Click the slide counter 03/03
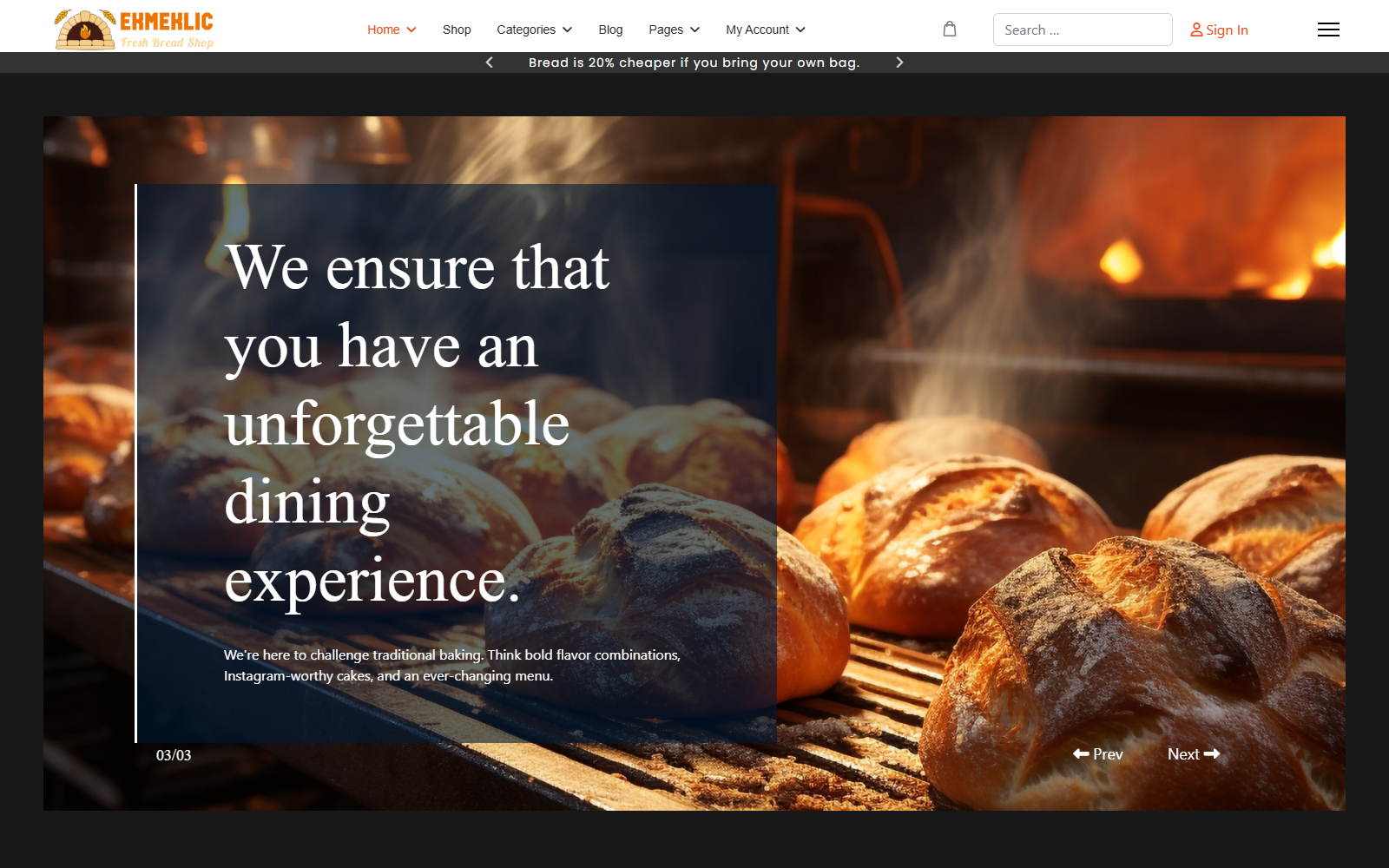This screenshot has width=1389, height=868. tap(174, 755)
